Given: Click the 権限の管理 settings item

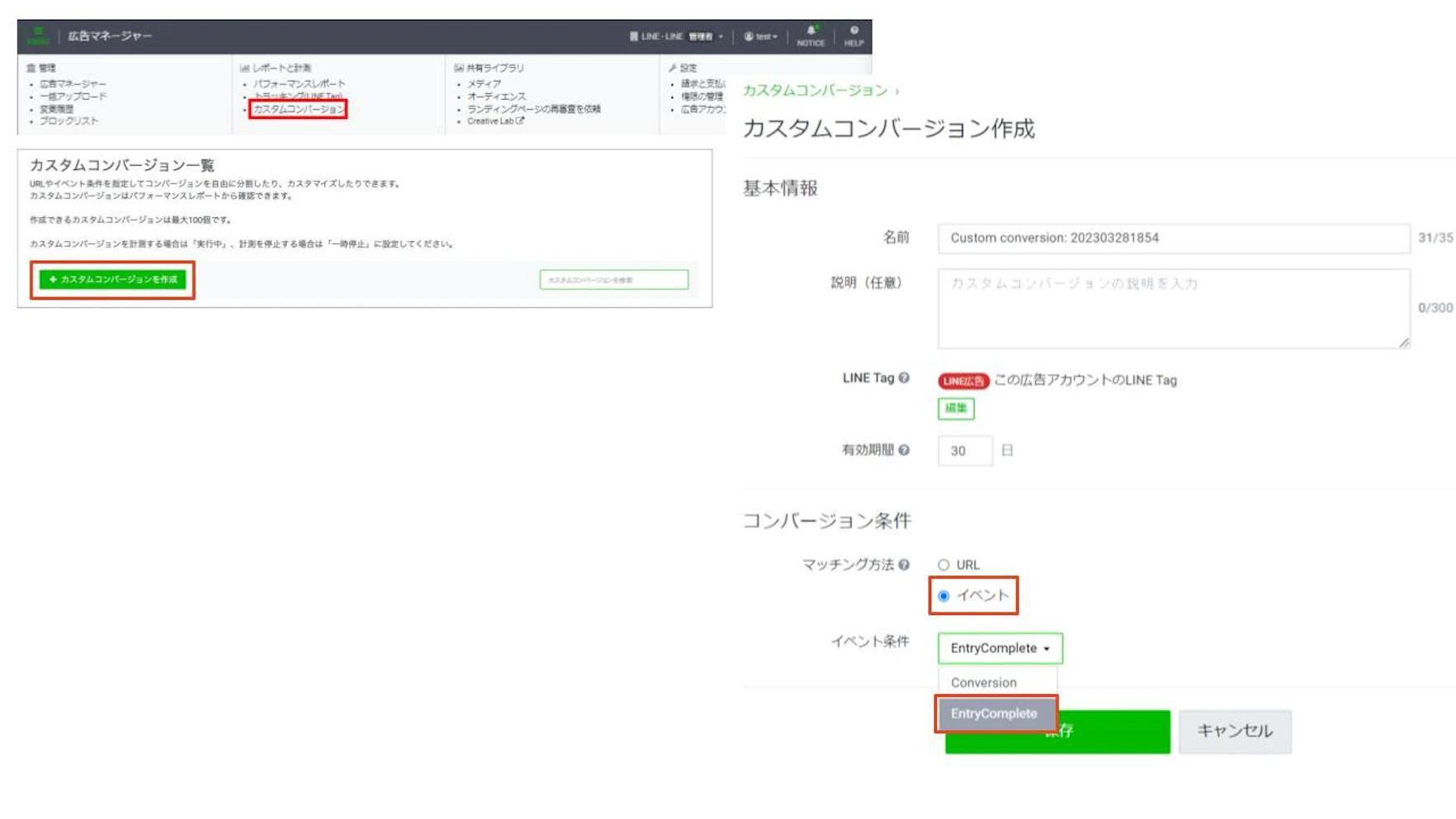Looking at the screenshot, I should click(703, 97).
